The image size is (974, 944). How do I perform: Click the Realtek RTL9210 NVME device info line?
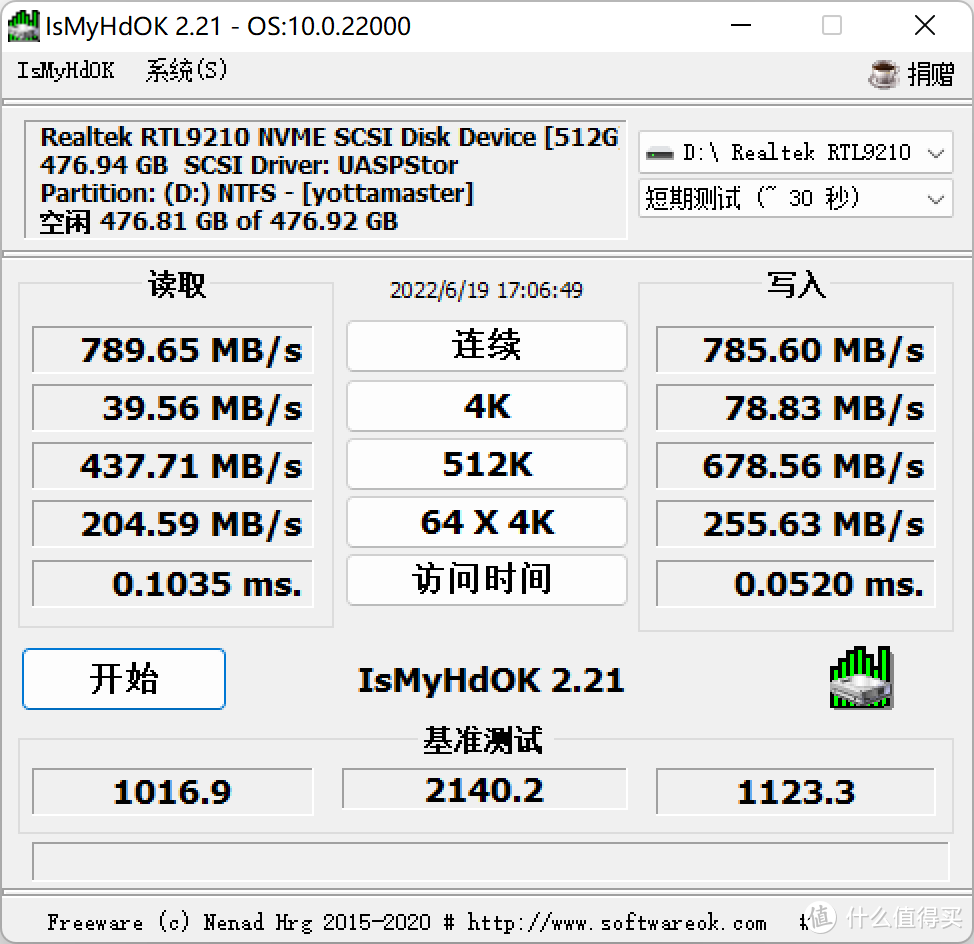(329, 137)
